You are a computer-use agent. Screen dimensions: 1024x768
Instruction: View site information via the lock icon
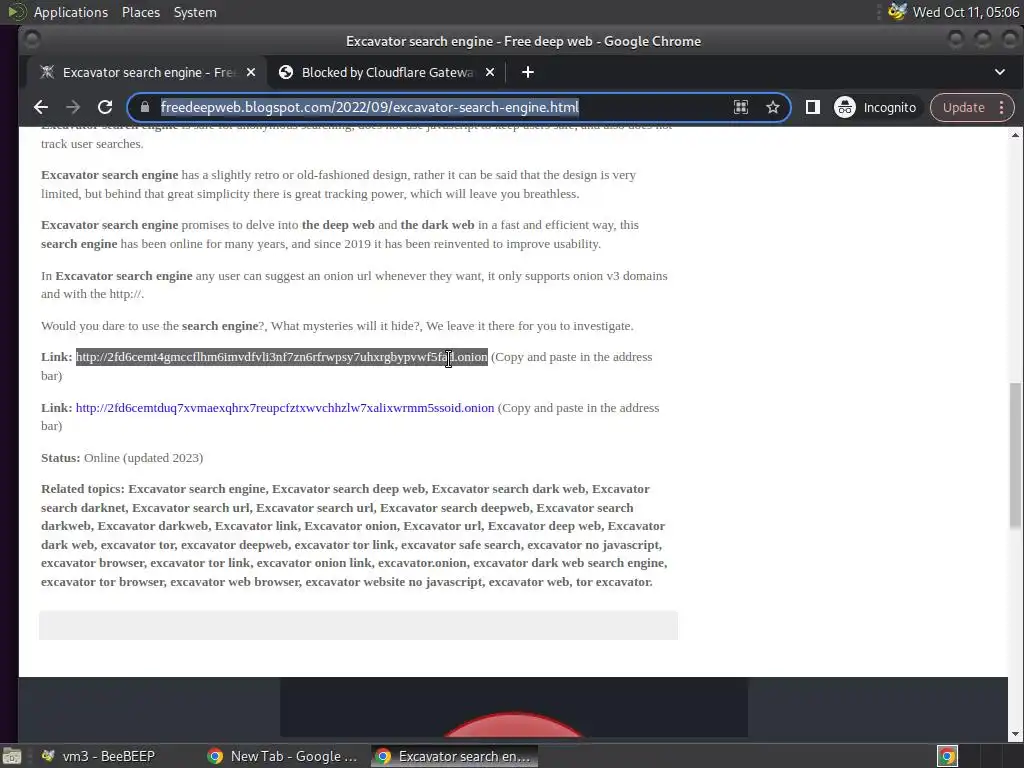(145, 107)
